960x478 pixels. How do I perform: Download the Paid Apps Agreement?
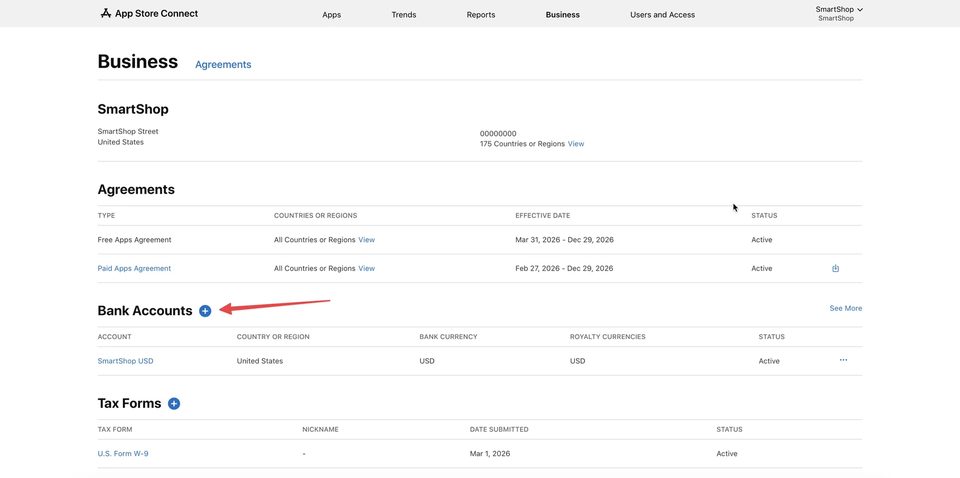pos(835,269)
